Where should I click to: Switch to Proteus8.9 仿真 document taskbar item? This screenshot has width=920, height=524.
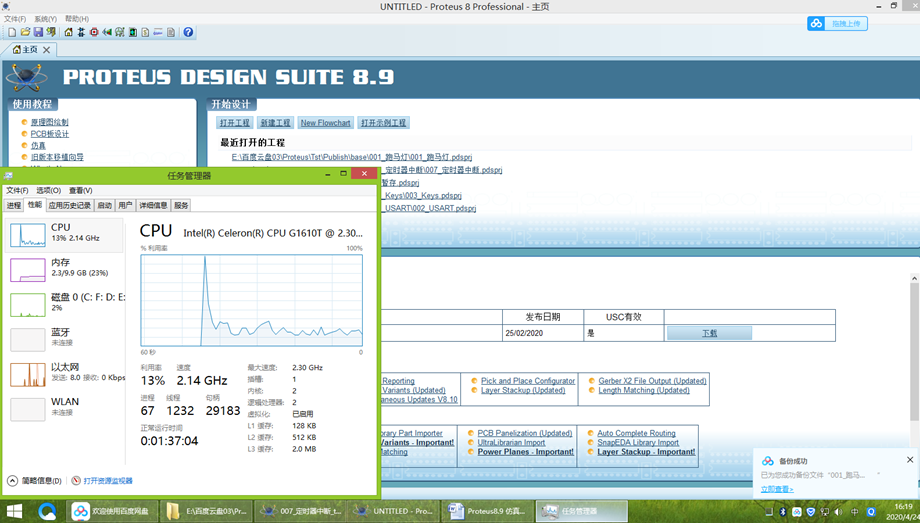pyautogui.click(x=488, y=511)
